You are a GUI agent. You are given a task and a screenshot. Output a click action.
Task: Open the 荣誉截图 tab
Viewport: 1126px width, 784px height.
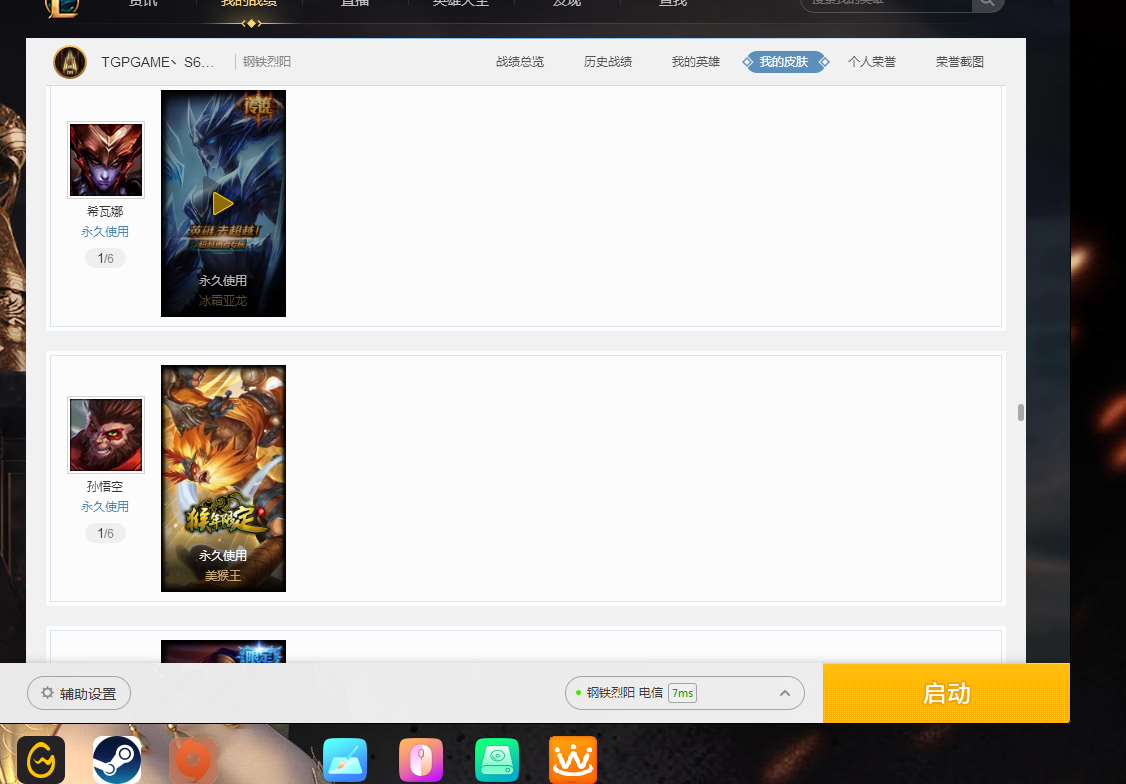coord(960,62)
